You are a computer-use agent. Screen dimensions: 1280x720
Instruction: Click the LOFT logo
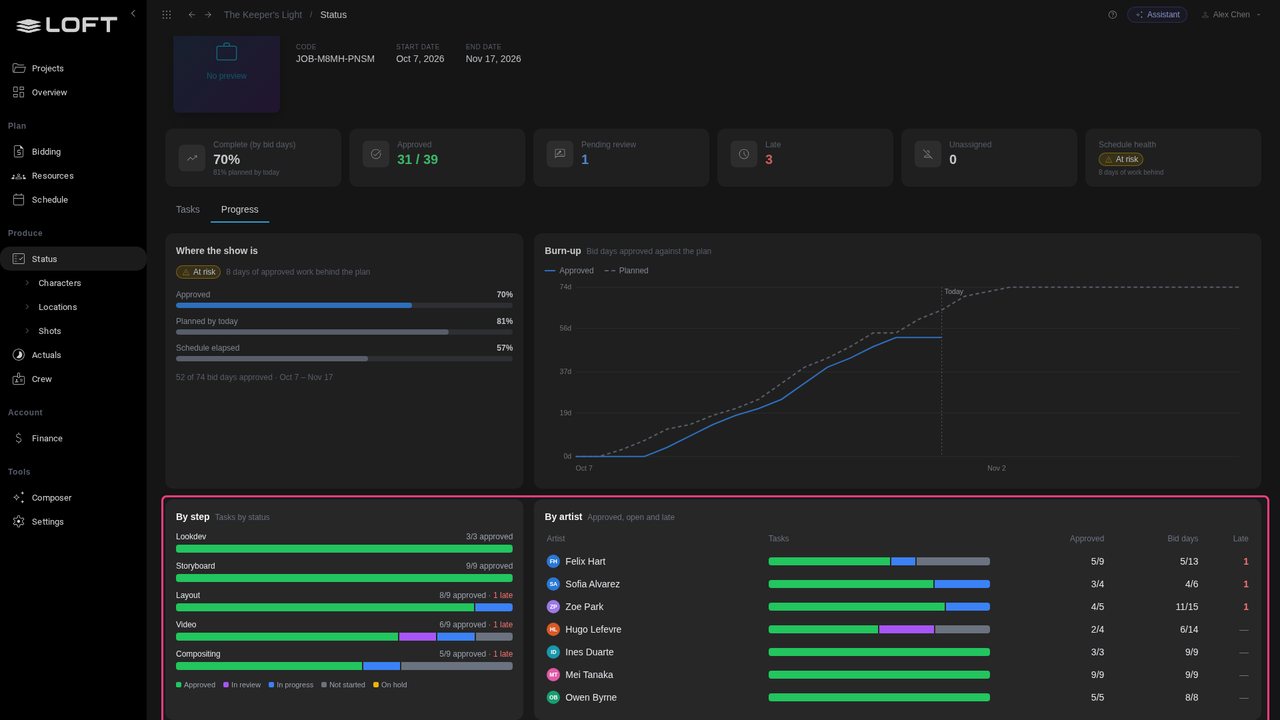pos(67,25)
